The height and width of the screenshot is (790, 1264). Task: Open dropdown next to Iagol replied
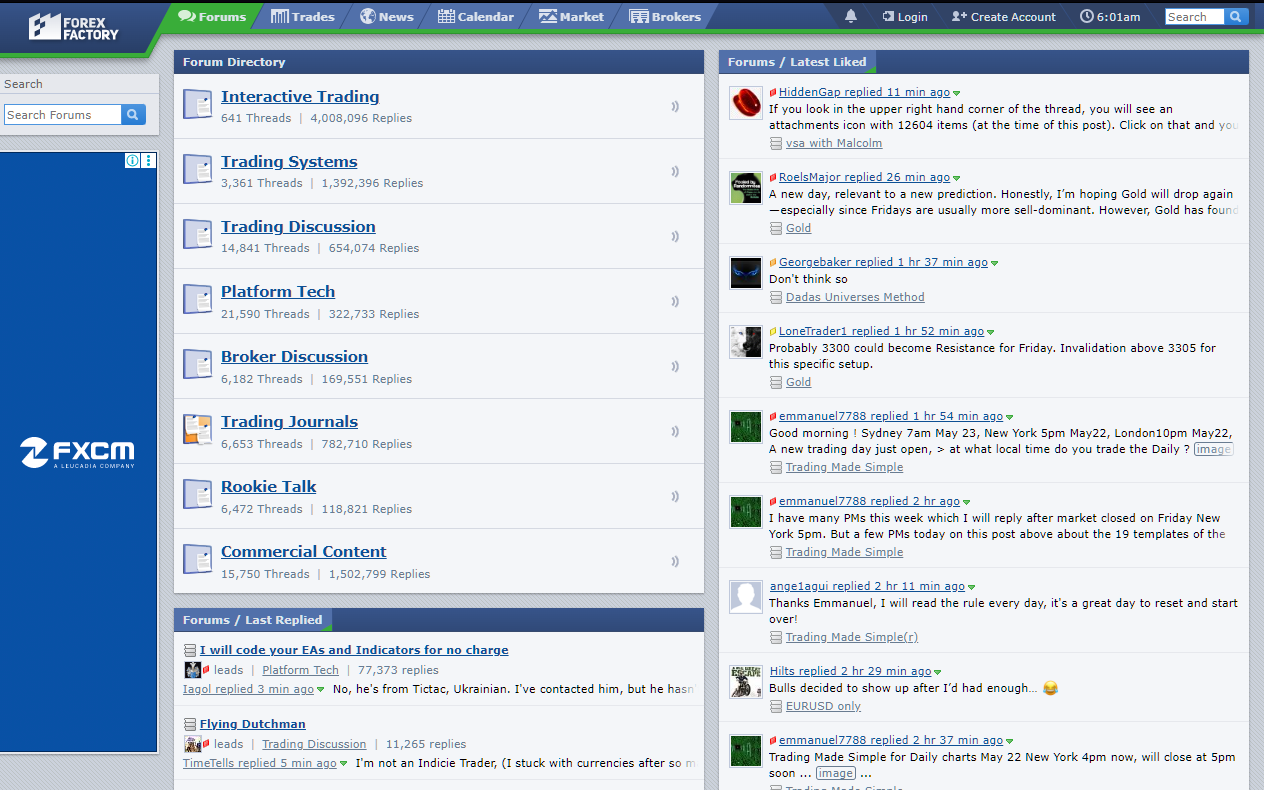321,690
